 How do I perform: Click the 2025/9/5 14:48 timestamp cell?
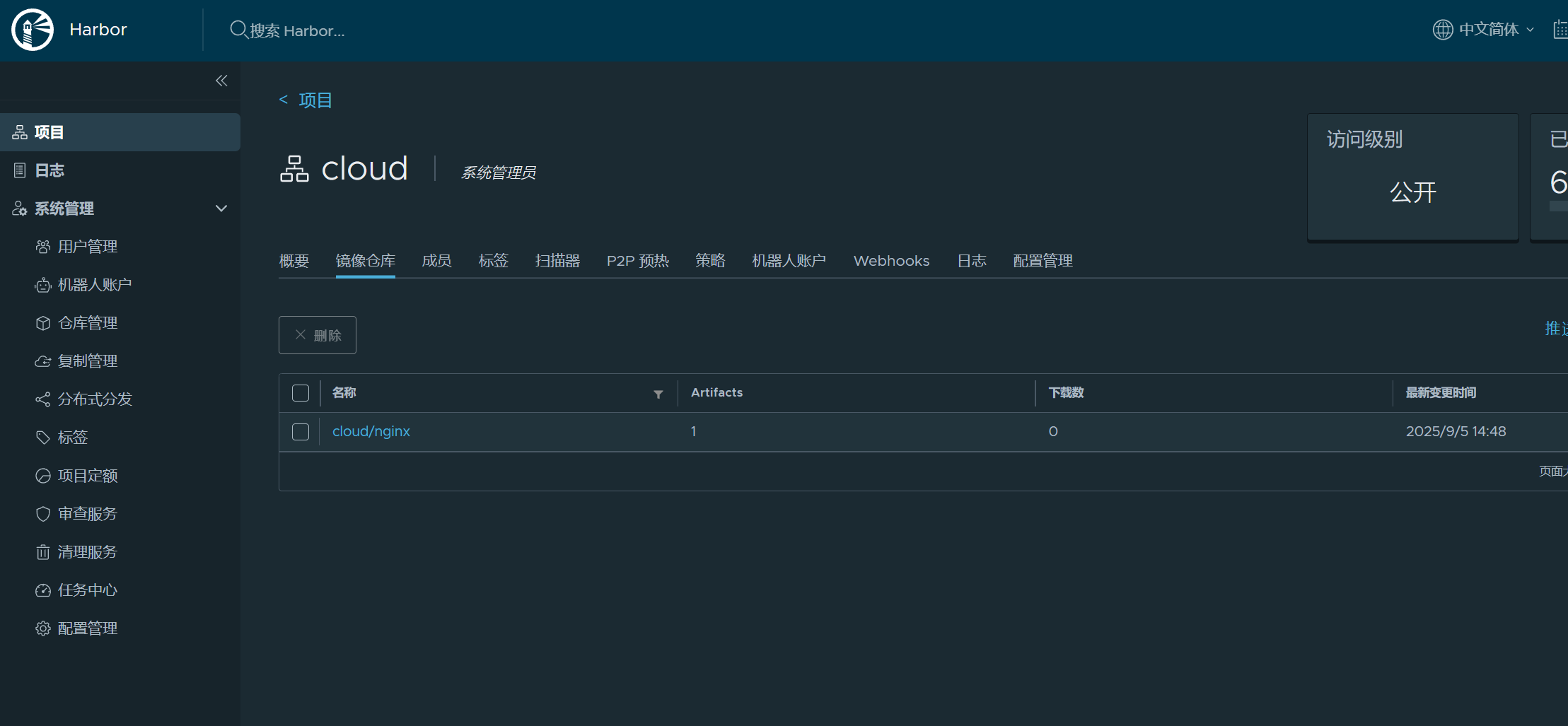point(1456,431)
